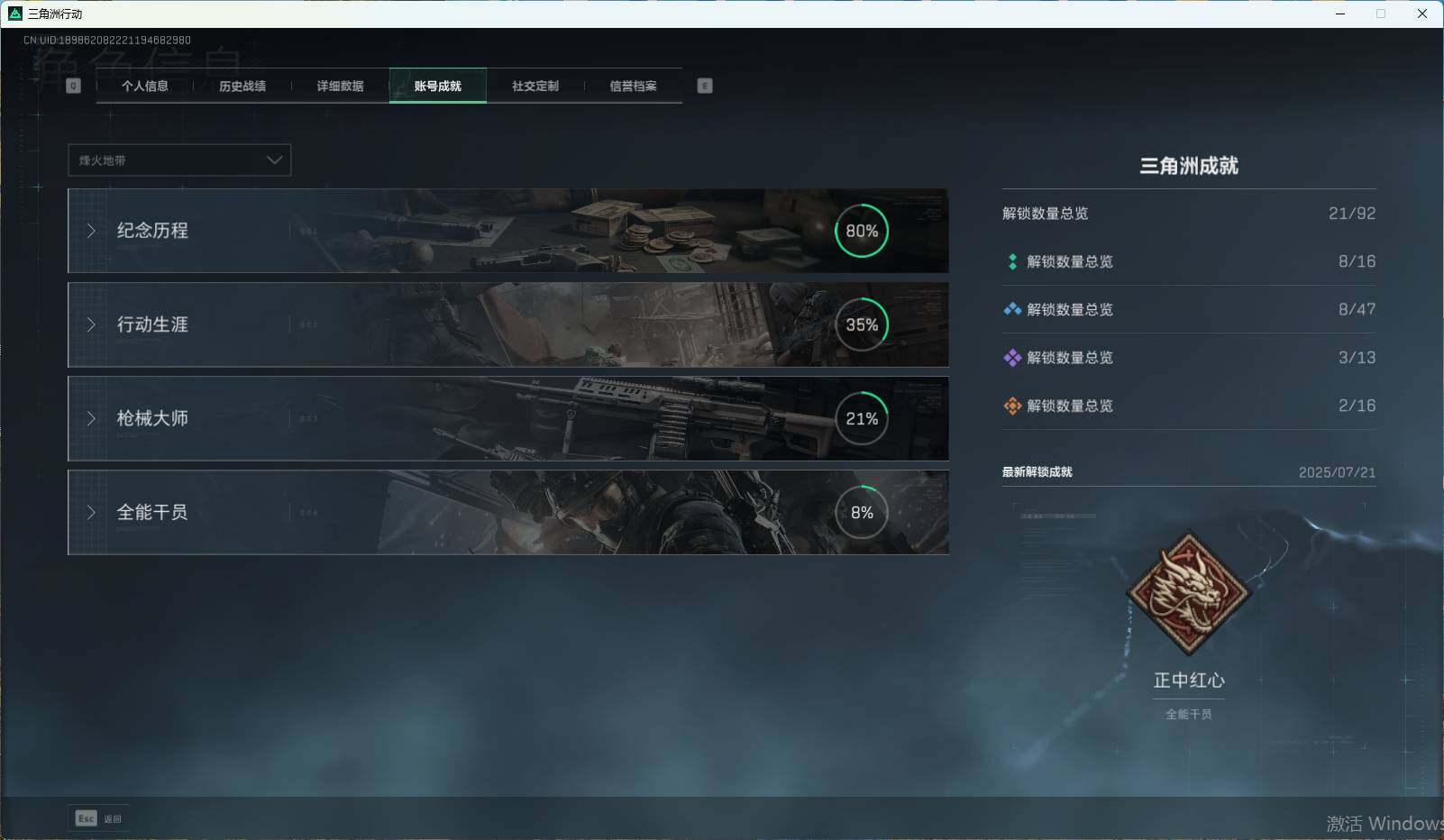Open the 详细数据 tab

340,86
